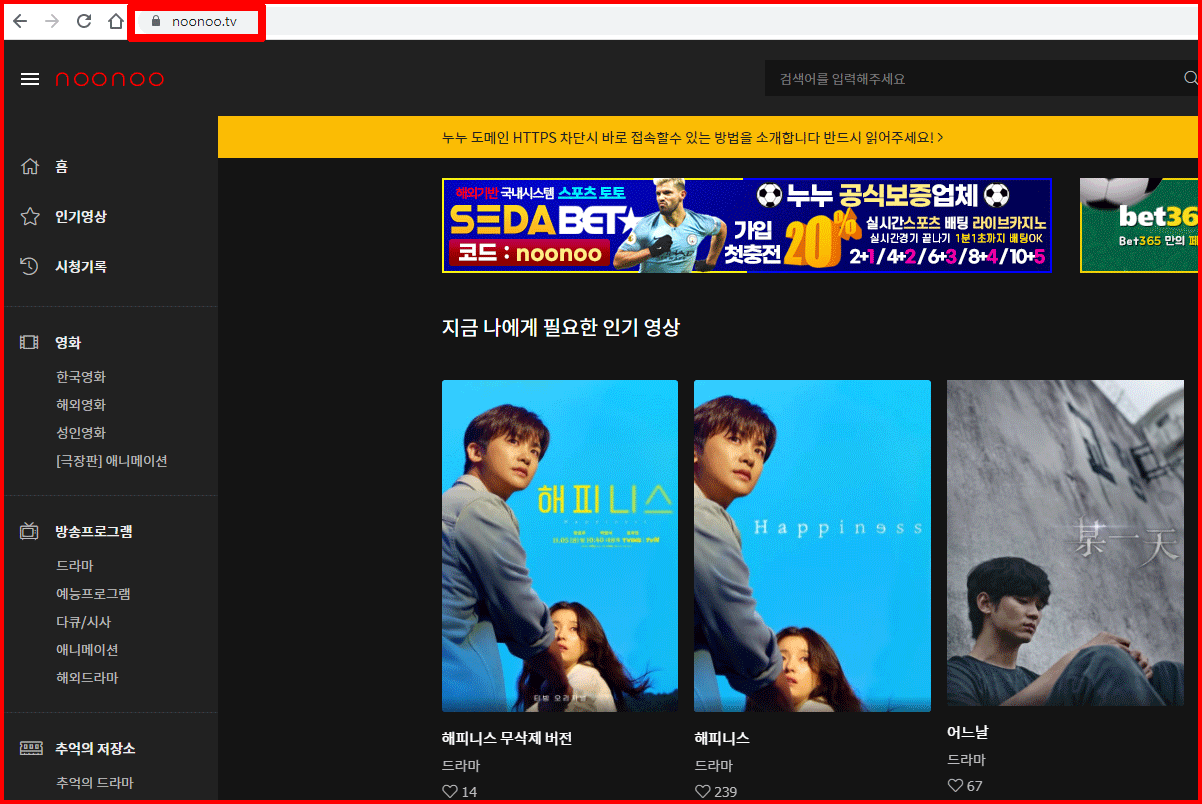The width and height of the screenshot is (1202, 804).
Task: Open the 어느날 poster
Action: (x=1065, y=543)
